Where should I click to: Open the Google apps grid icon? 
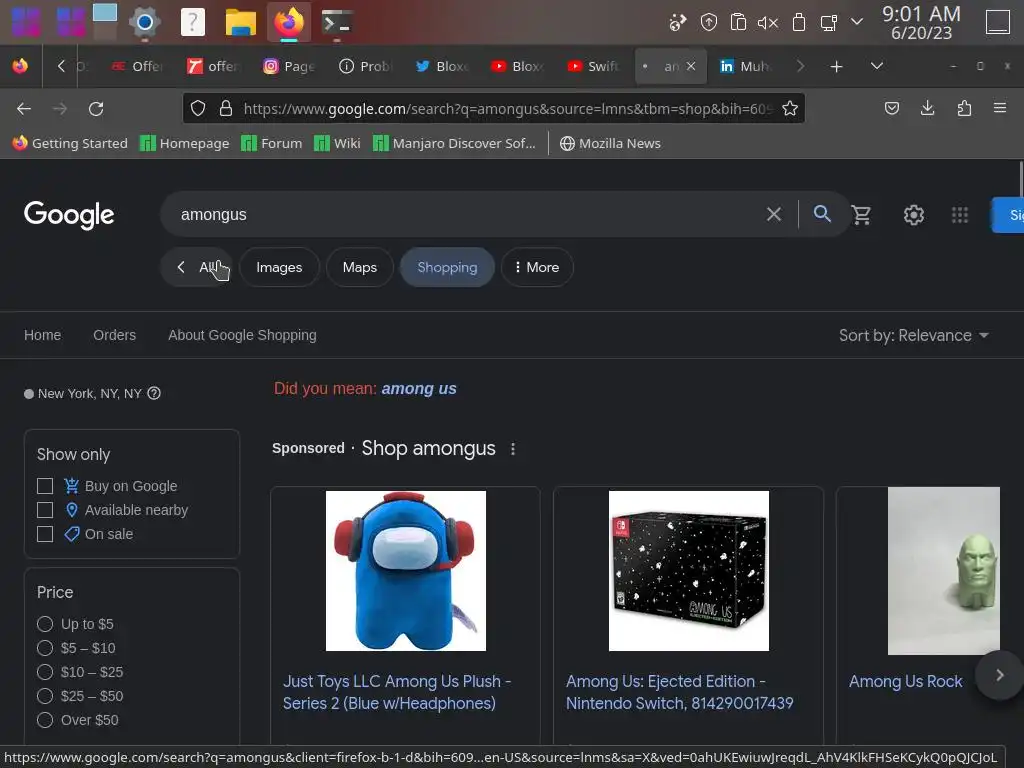pos(959,215)
